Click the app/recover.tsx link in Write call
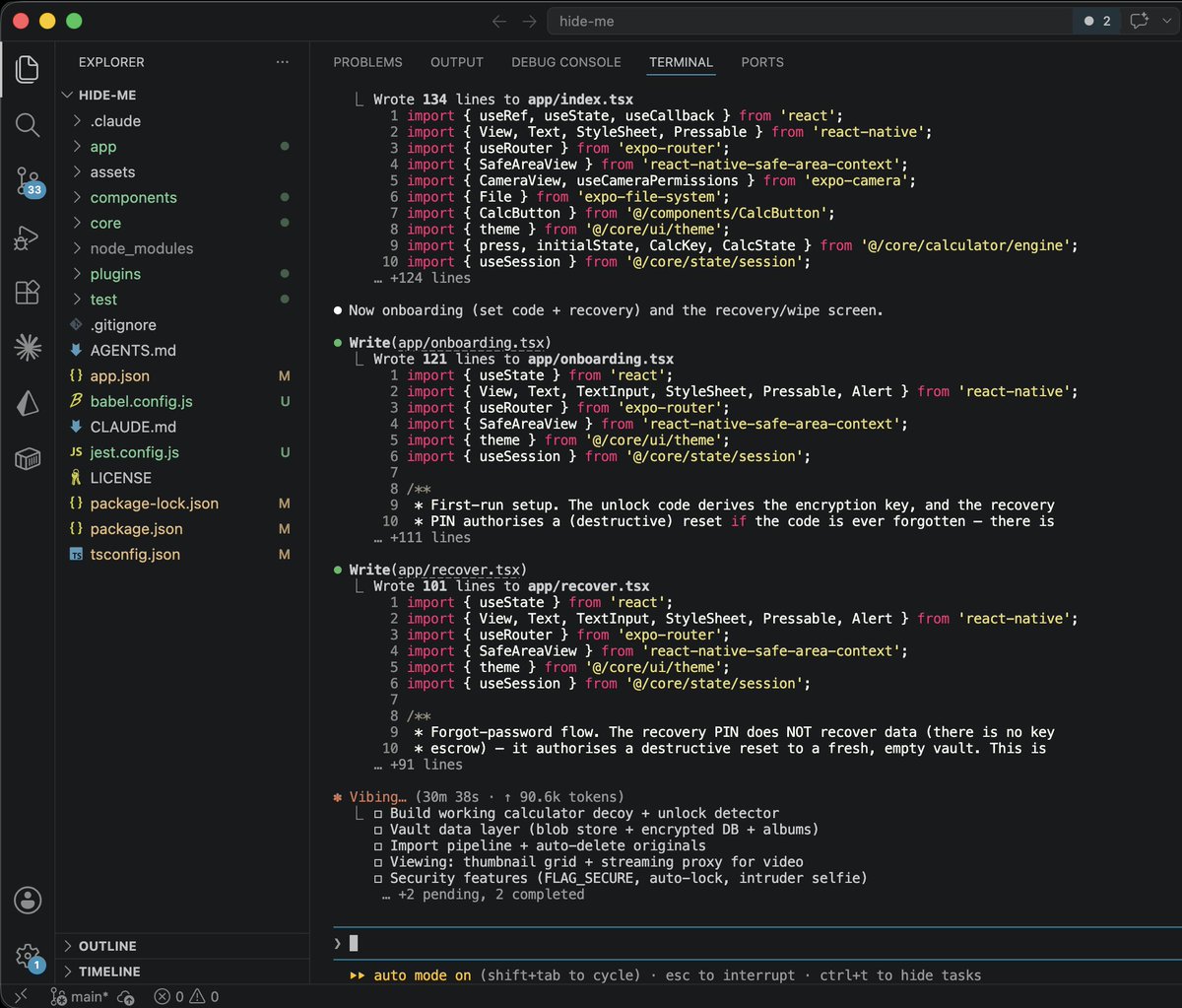 [458, 570]
